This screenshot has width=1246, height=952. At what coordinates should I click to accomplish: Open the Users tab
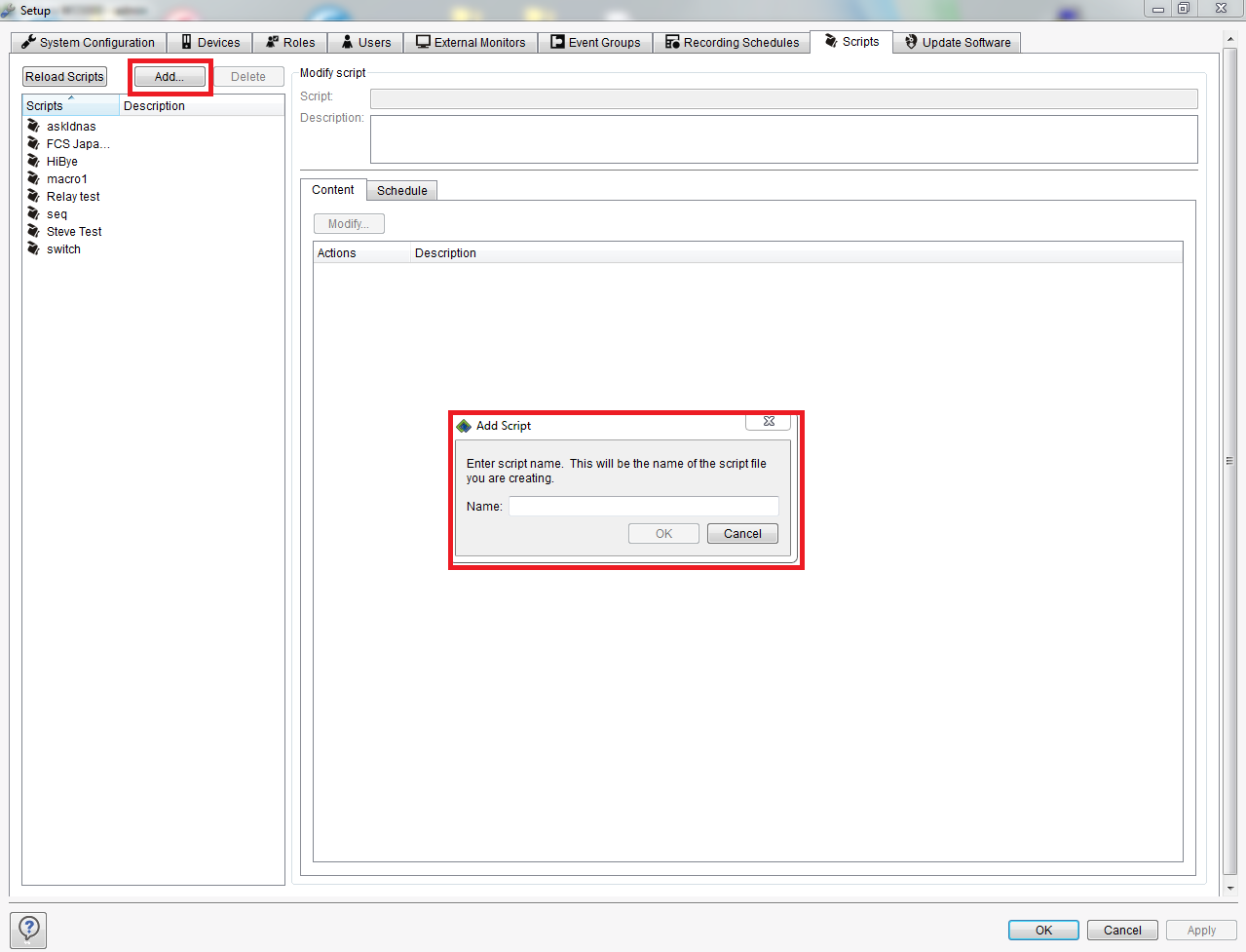click(x=365, y=42)
